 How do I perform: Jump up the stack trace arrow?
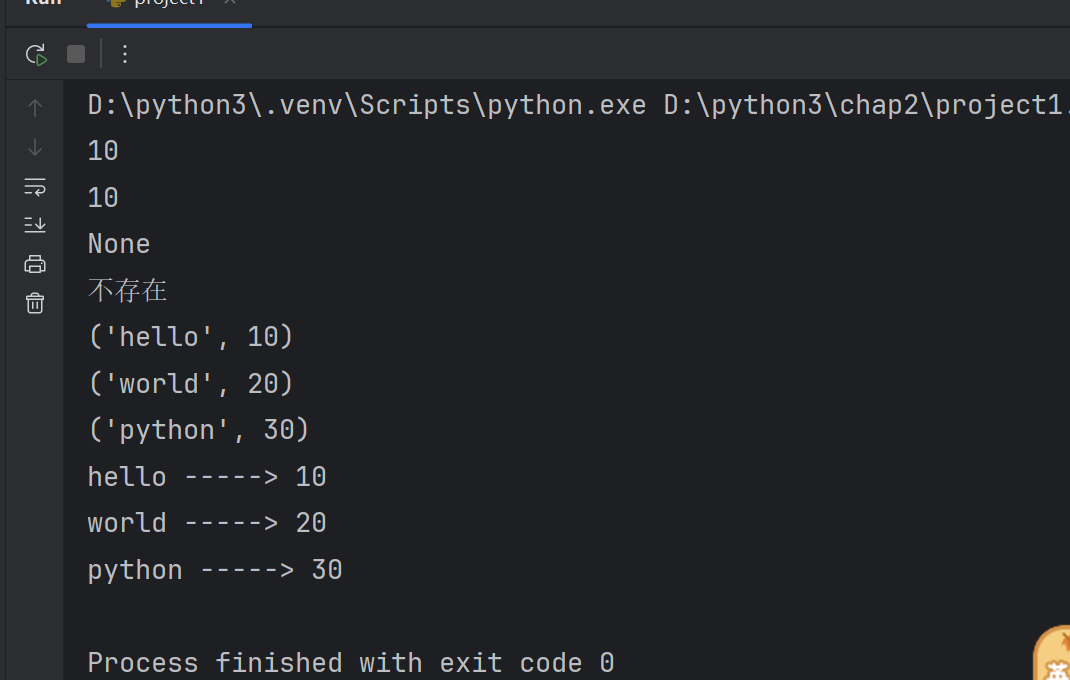pos(35,108)
